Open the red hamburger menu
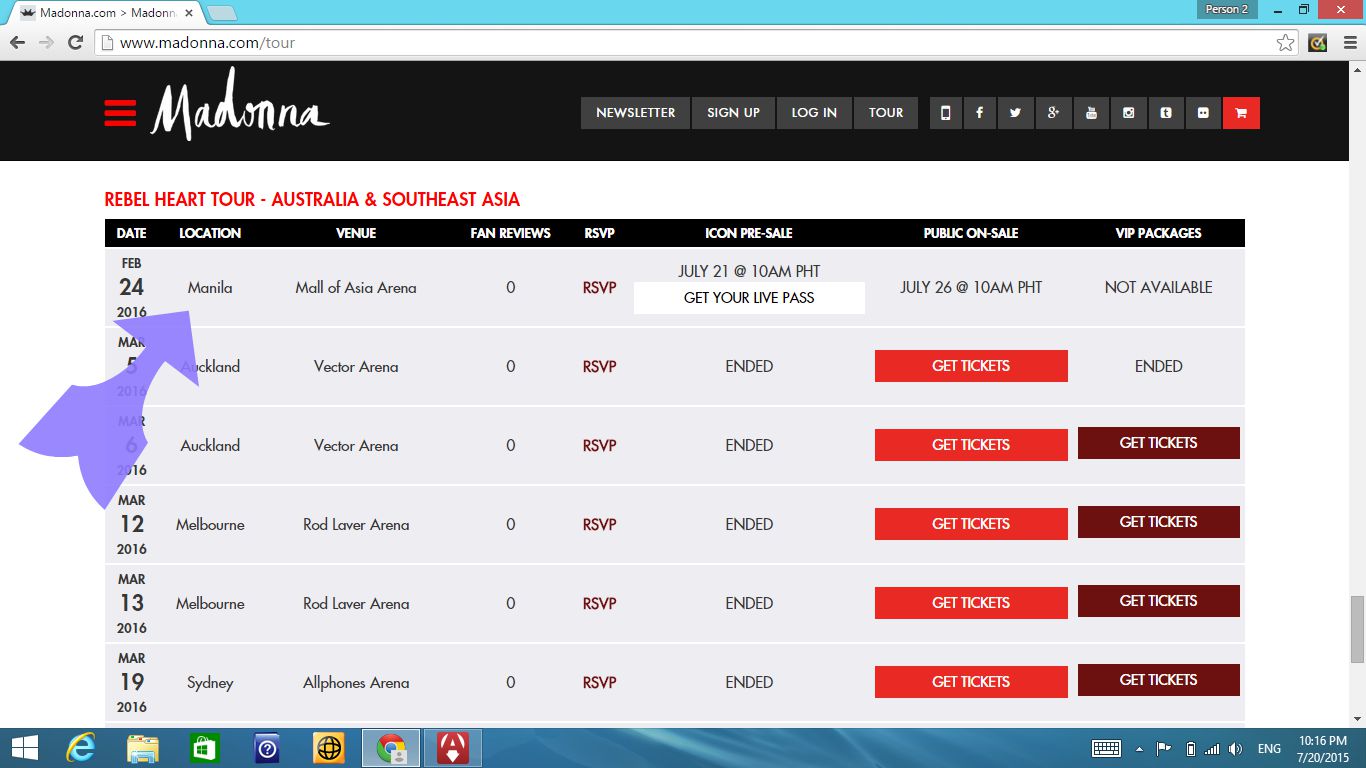Image resolution: width=1366 pixels, height=768 pixels. tap(120, 113)
